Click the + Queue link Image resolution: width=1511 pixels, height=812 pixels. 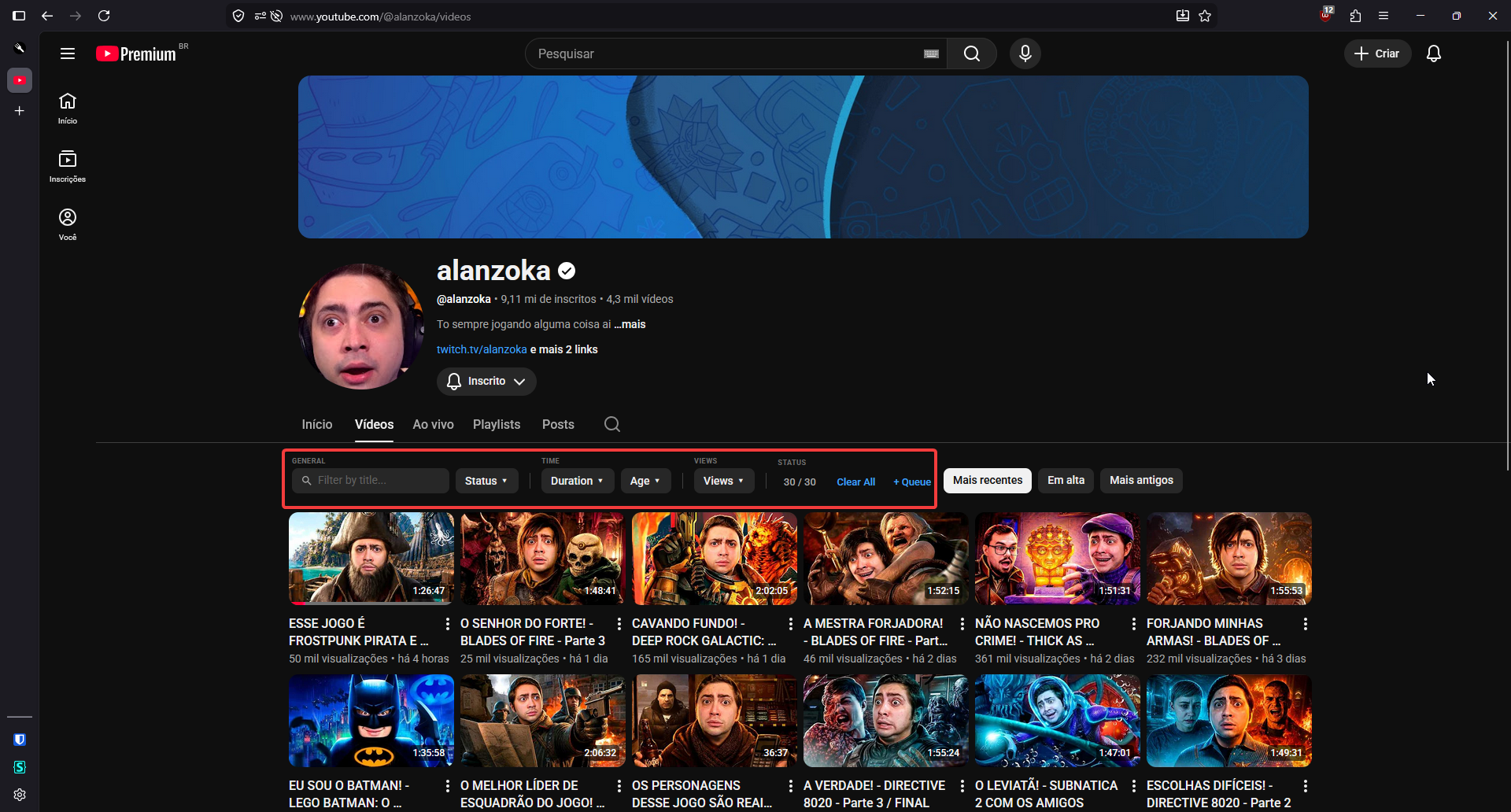[x=912, y=482]
